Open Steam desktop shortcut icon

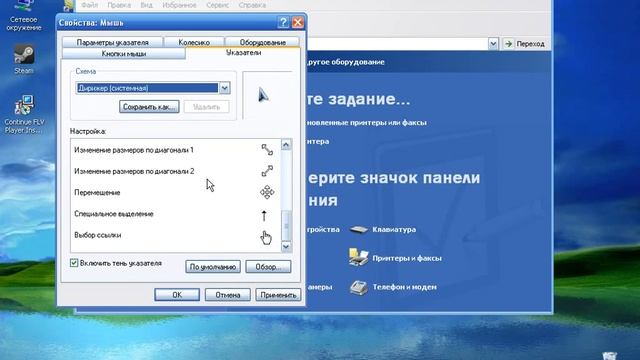tap(24, 55)
